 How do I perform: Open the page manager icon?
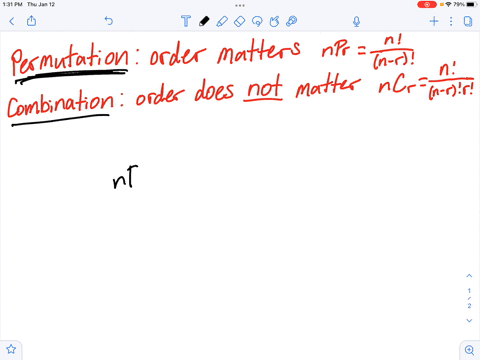(468, 21)
